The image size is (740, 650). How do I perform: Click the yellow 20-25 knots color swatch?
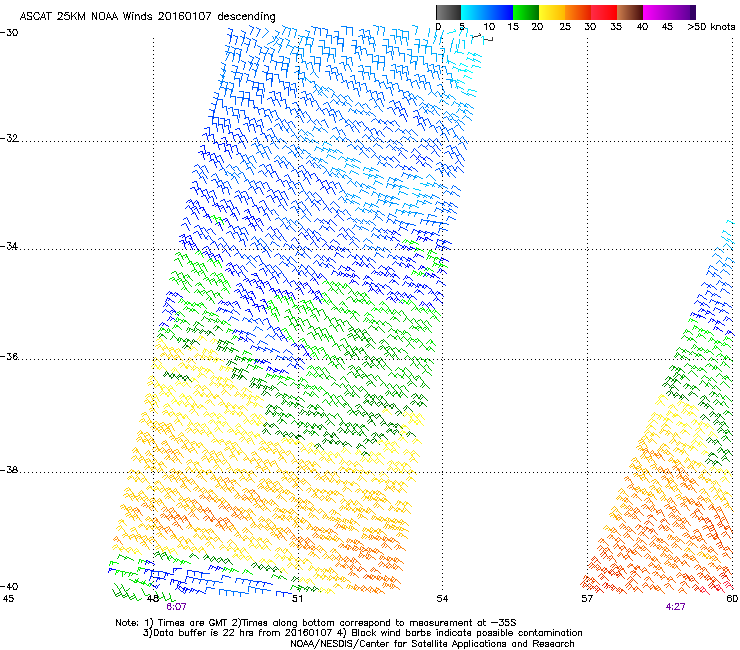(552, 12)
